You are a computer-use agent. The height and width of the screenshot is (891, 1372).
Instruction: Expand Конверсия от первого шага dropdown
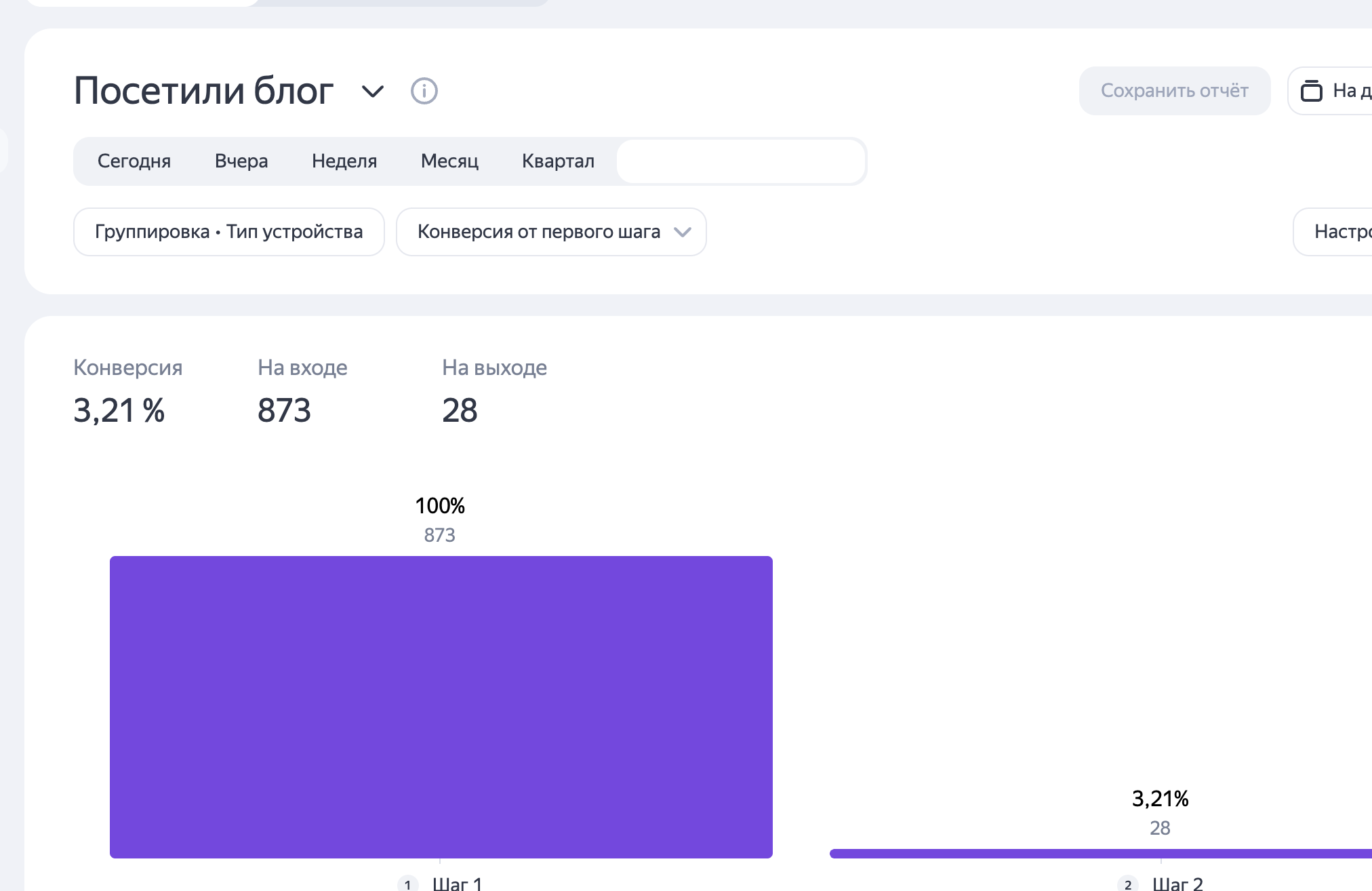point(551,232)
